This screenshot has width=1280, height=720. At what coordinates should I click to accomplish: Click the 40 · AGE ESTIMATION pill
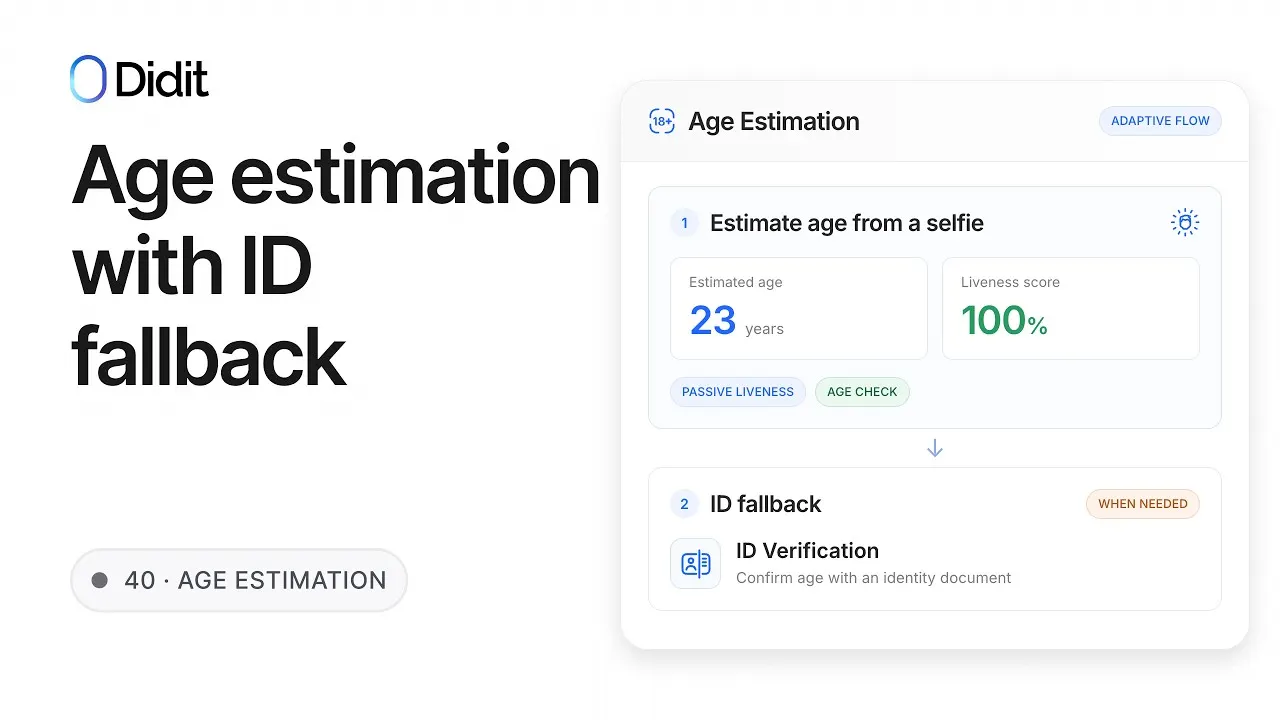(239, 580)
